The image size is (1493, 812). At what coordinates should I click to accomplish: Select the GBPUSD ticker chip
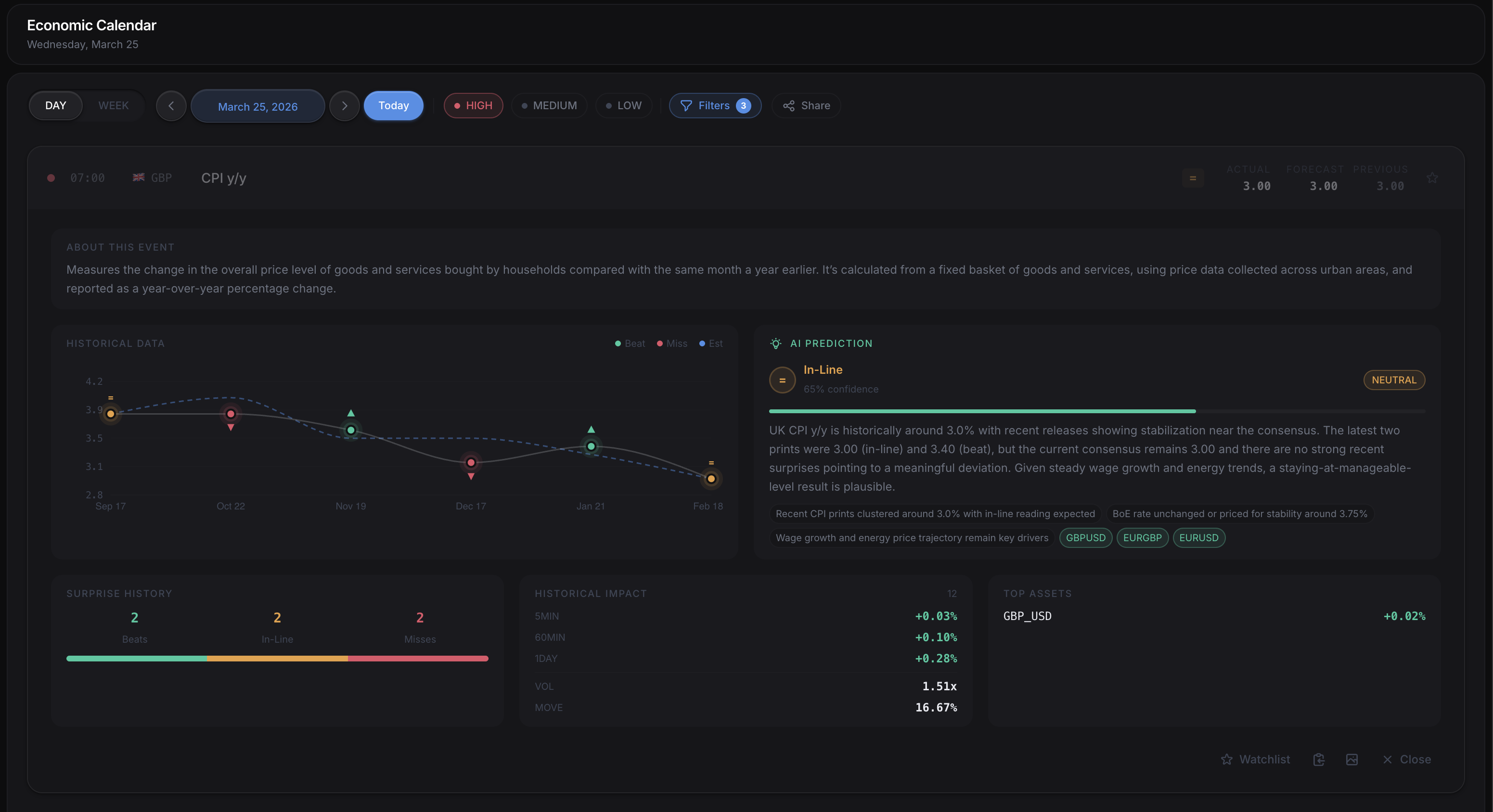coord(1085,537)
